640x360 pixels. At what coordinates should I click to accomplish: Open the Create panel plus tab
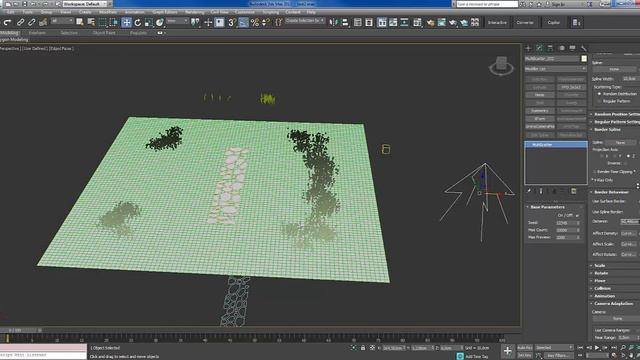click(x=528, y=48)
